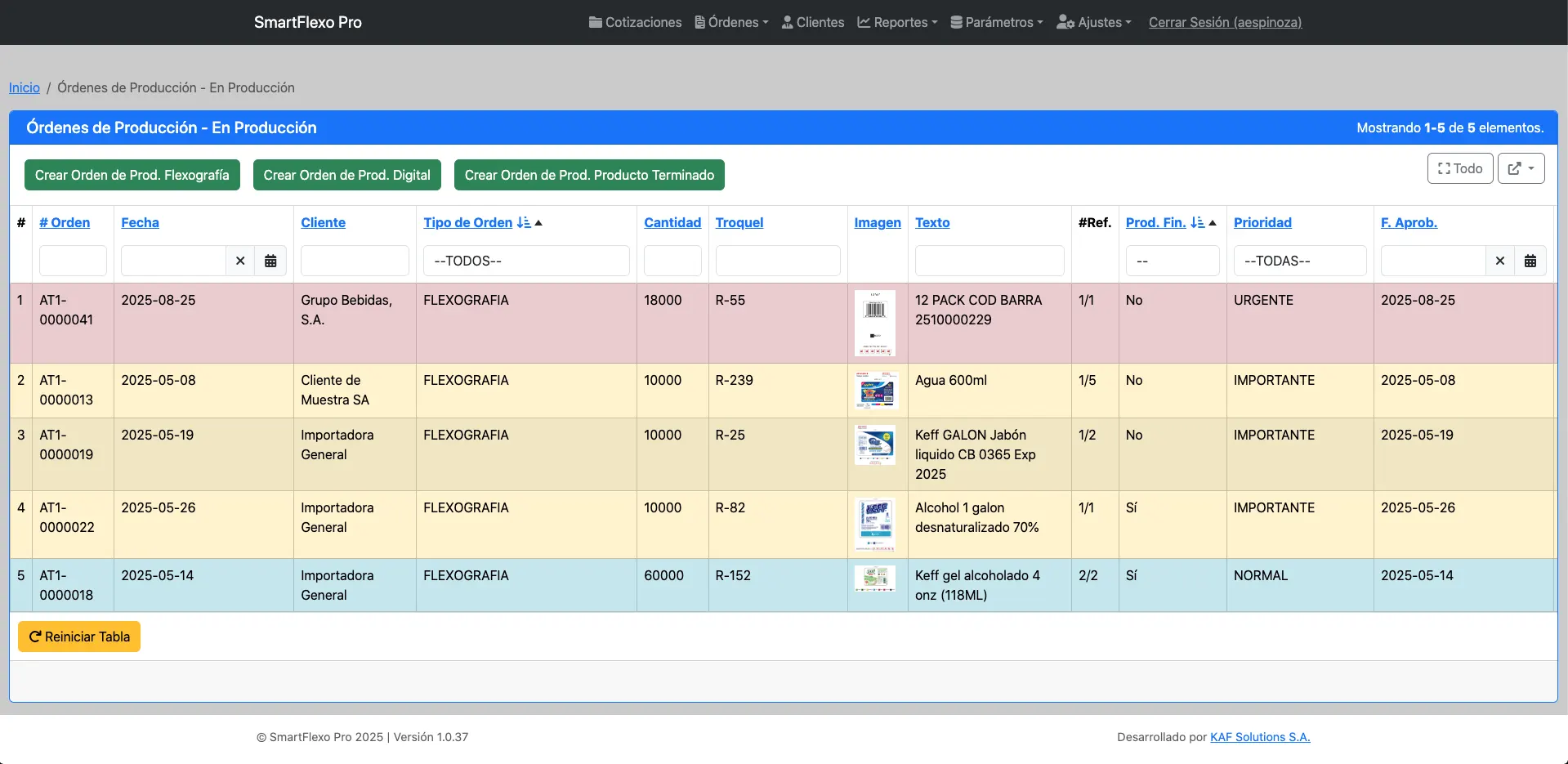1568x764 pixels.
Task: Open the Fecha filter calendar picker
Action: [270, 261]
